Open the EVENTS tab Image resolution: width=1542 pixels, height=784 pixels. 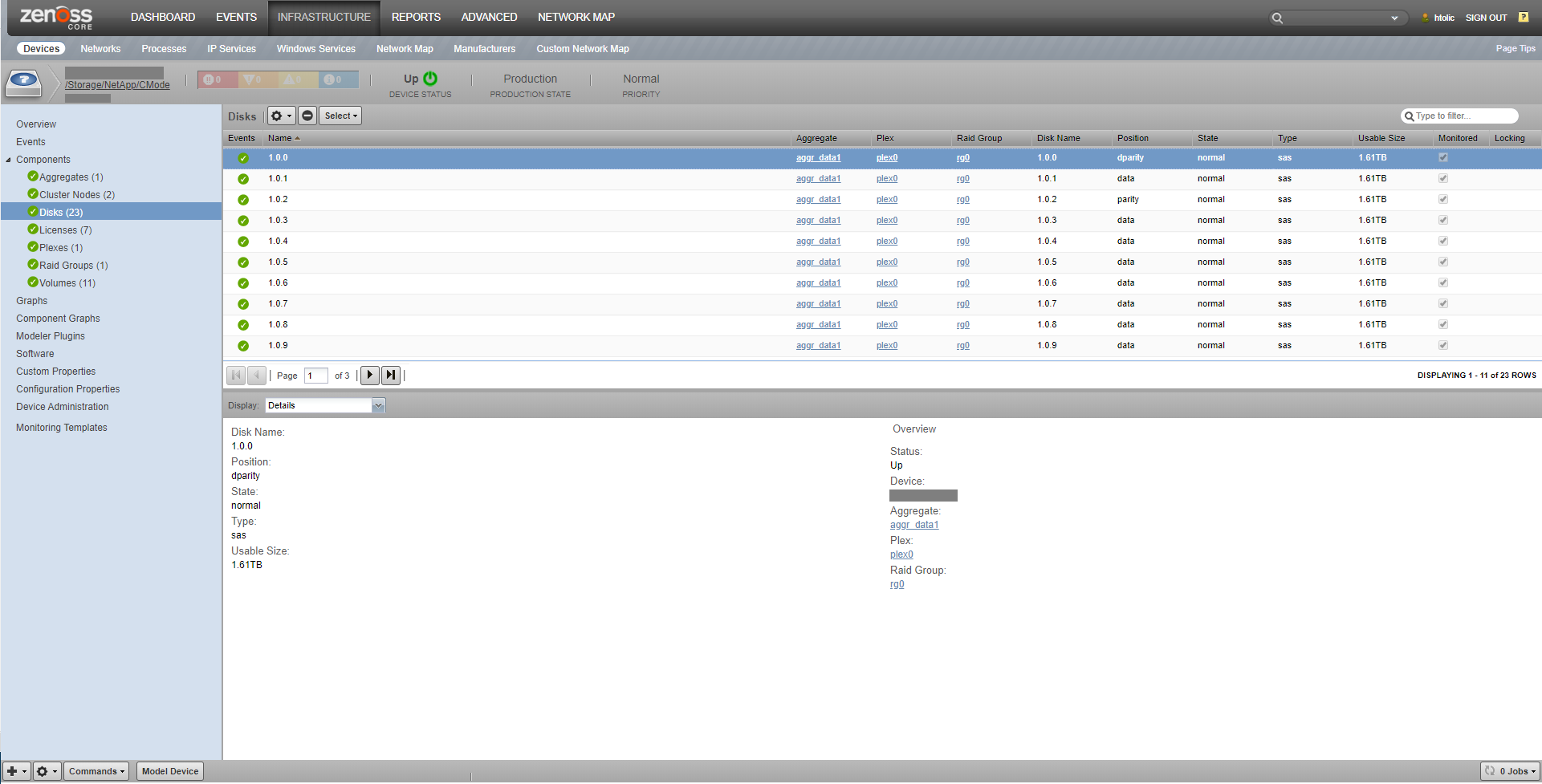pos(236,17)
